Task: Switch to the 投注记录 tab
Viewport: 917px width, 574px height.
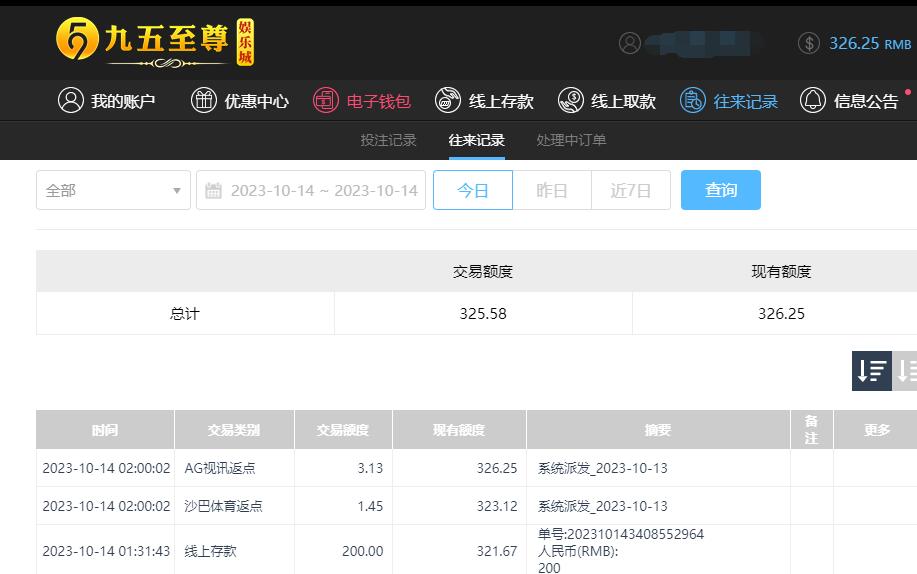Action: (388, 140)
